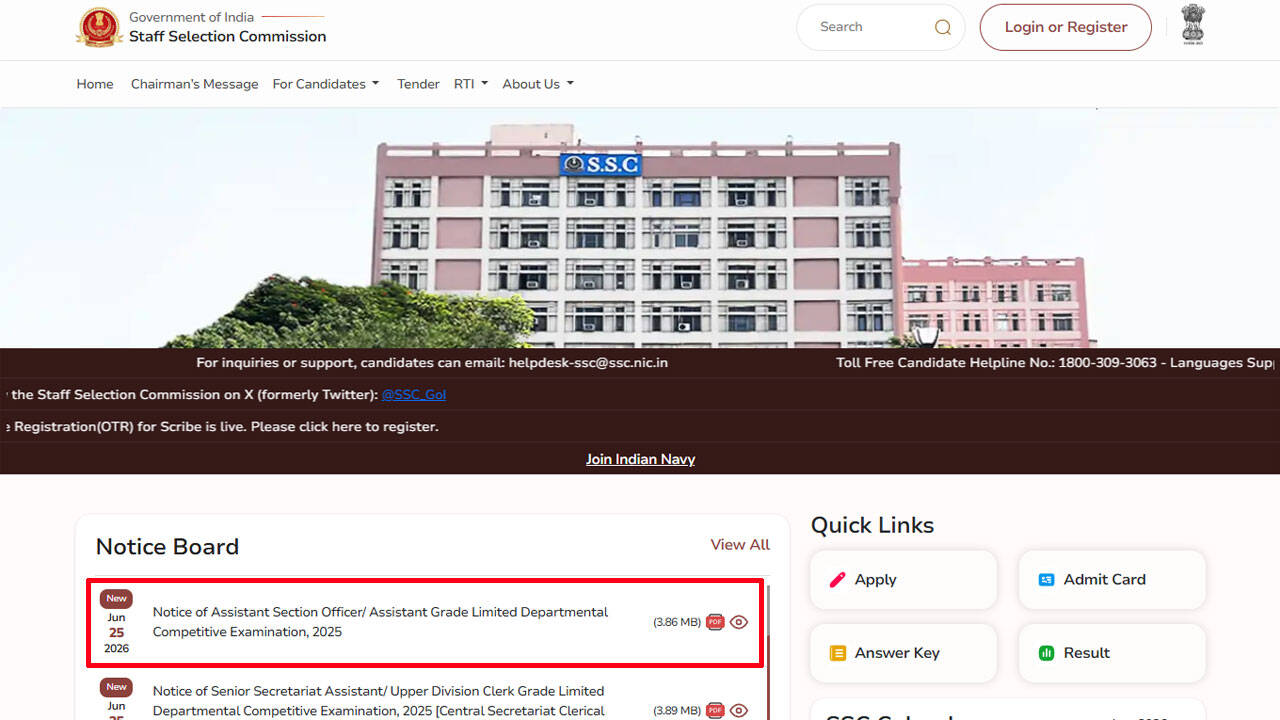Open notice of Senior Secretariat Assistant examination
Screen dimensions: 1280x720
[x=379, y=701]
